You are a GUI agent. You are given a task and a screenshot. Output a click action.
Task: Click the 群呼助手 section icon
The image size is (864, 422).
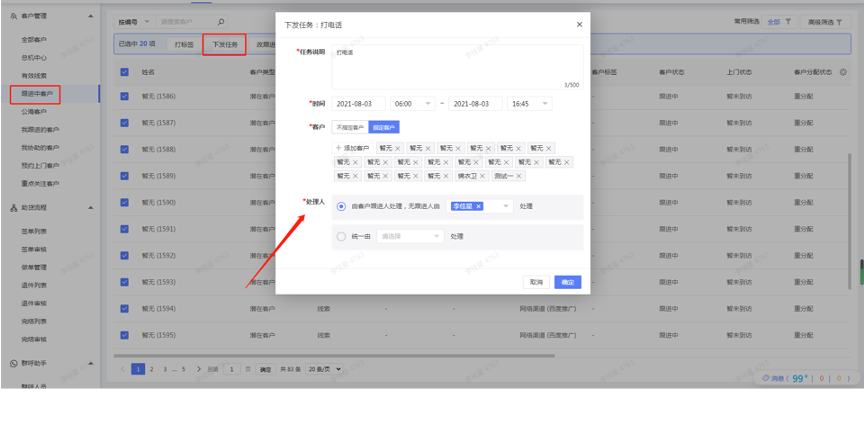pyautogui.click(x=14, y=364)
